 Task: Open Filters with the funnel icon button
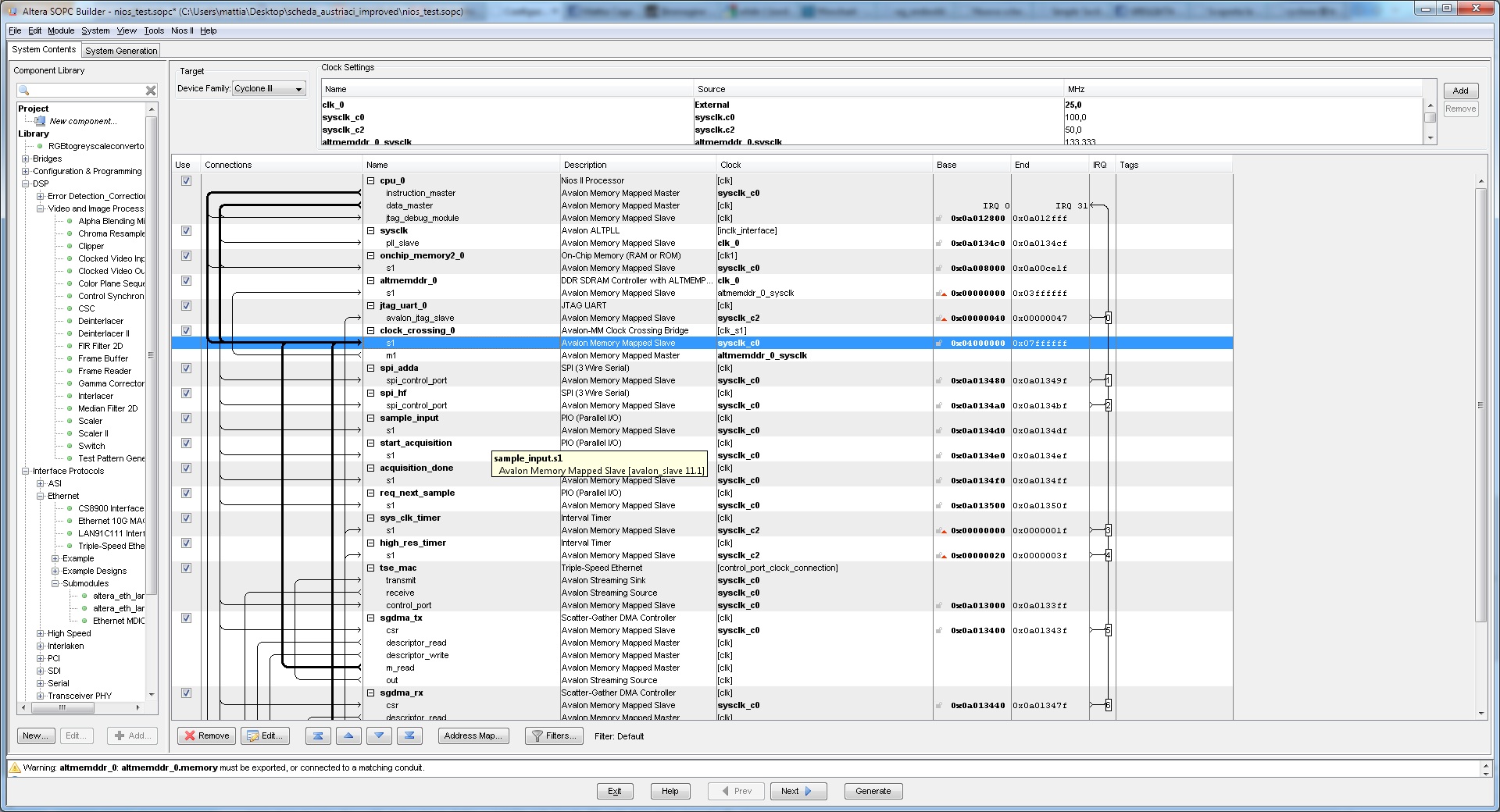pyautogui.click(x=554, y=735)
